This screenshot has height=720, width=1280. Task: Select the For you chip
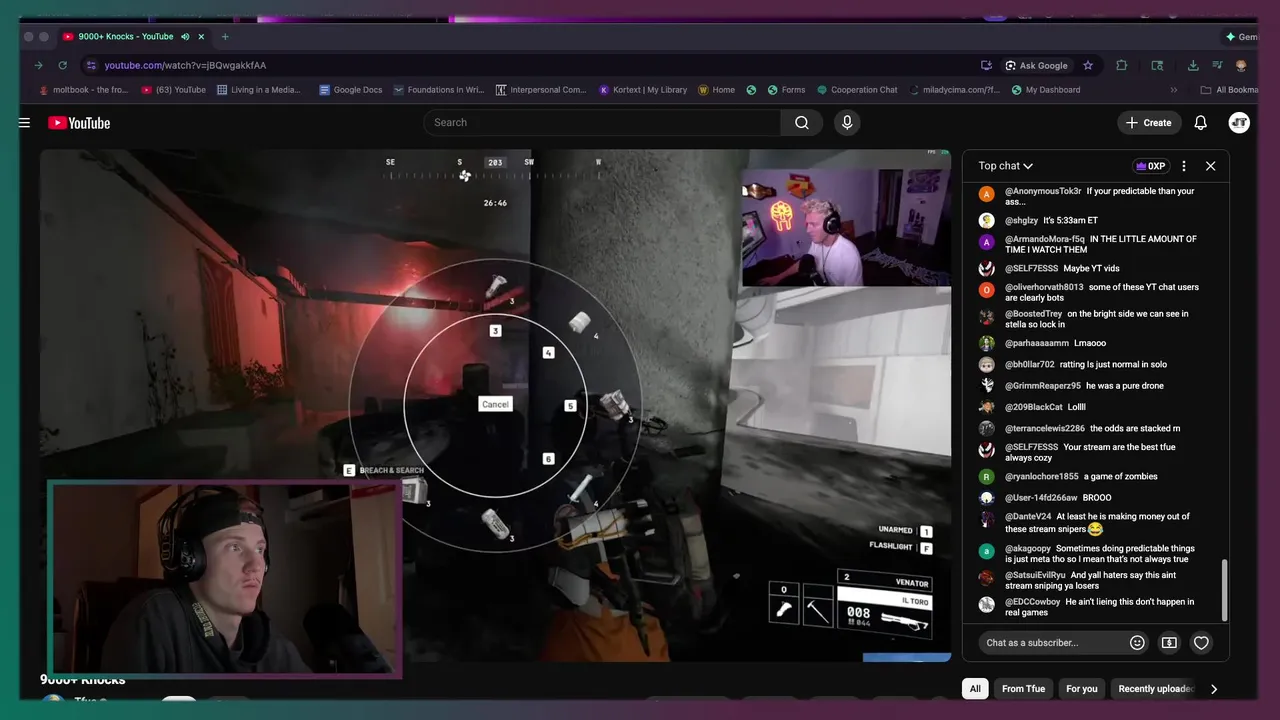[x=1081, y=689]
